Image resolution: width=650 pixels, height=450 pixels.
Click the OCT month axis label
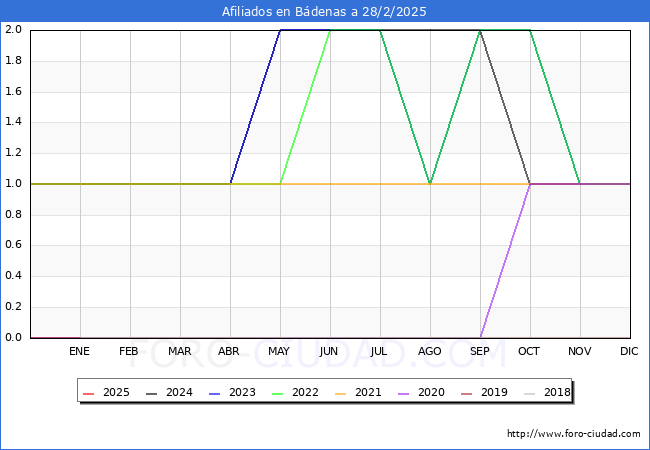(529, 351)
